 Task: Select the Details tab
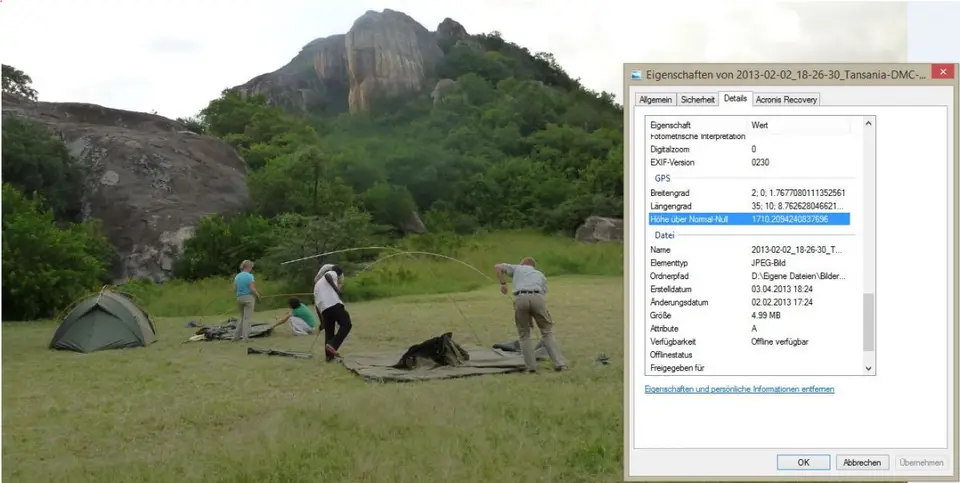(x=735, y=99)
